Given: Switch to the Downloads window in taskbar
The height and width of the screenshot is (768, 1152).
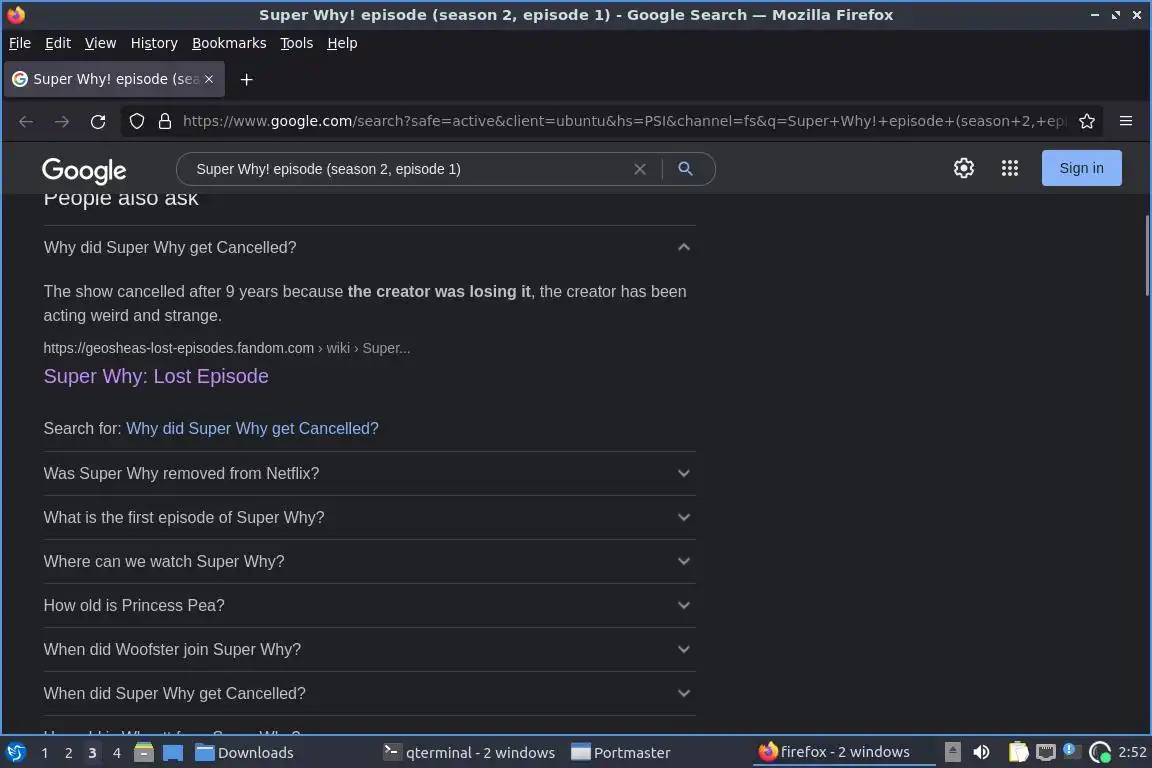Looking at the screenshot, I should [x=244, y=753].
